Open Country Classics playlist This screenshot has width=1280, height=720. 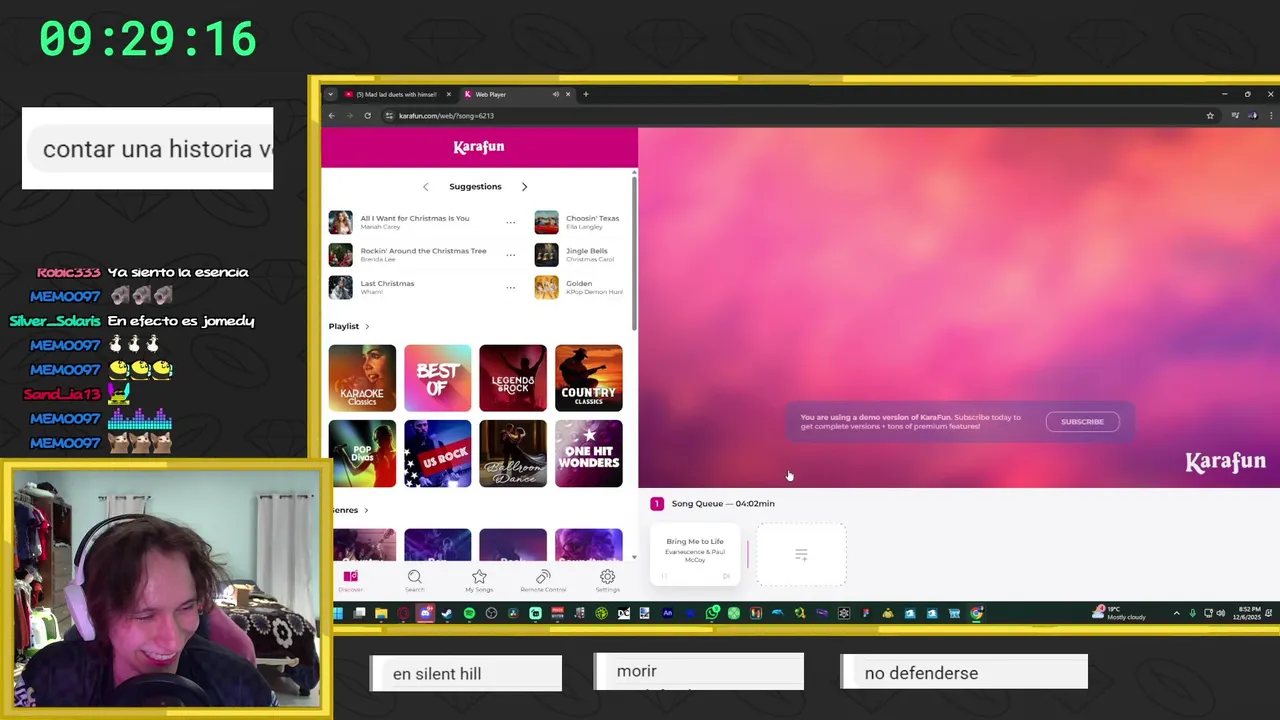tap(588, 378)
